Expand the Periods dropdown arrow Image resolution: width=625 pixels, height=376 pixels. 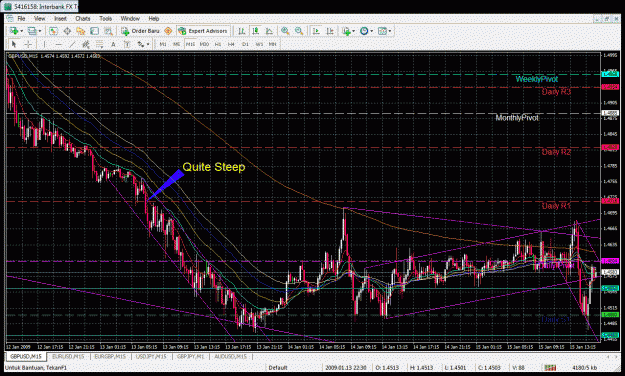(x=371, y=31)
